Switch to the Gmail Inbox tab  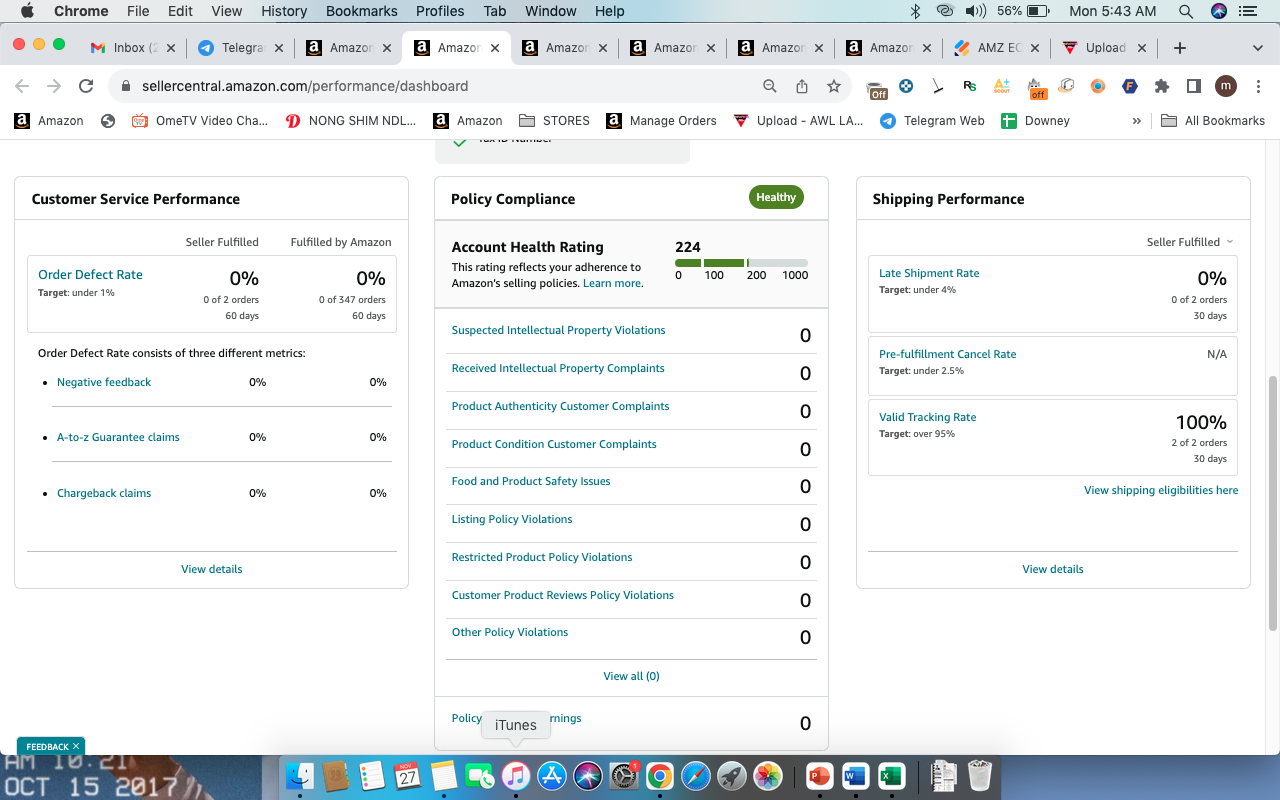pyautogui.click(x=133, y=48)
